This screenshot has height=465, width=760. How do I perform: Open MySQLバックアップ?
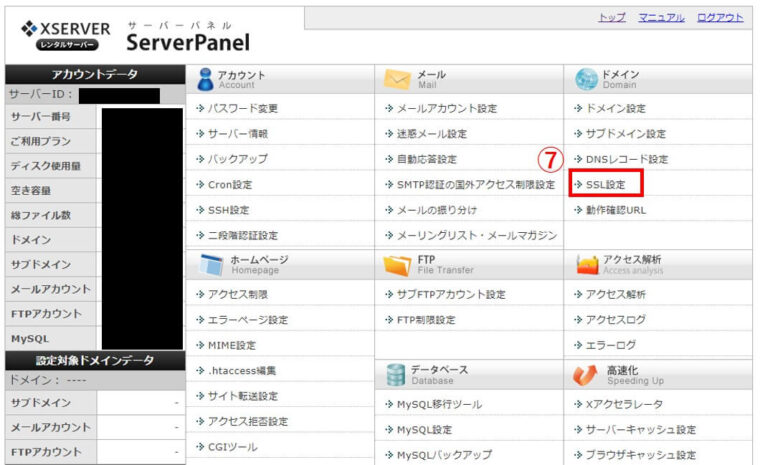pyautogui.click(x=444, y=455)
